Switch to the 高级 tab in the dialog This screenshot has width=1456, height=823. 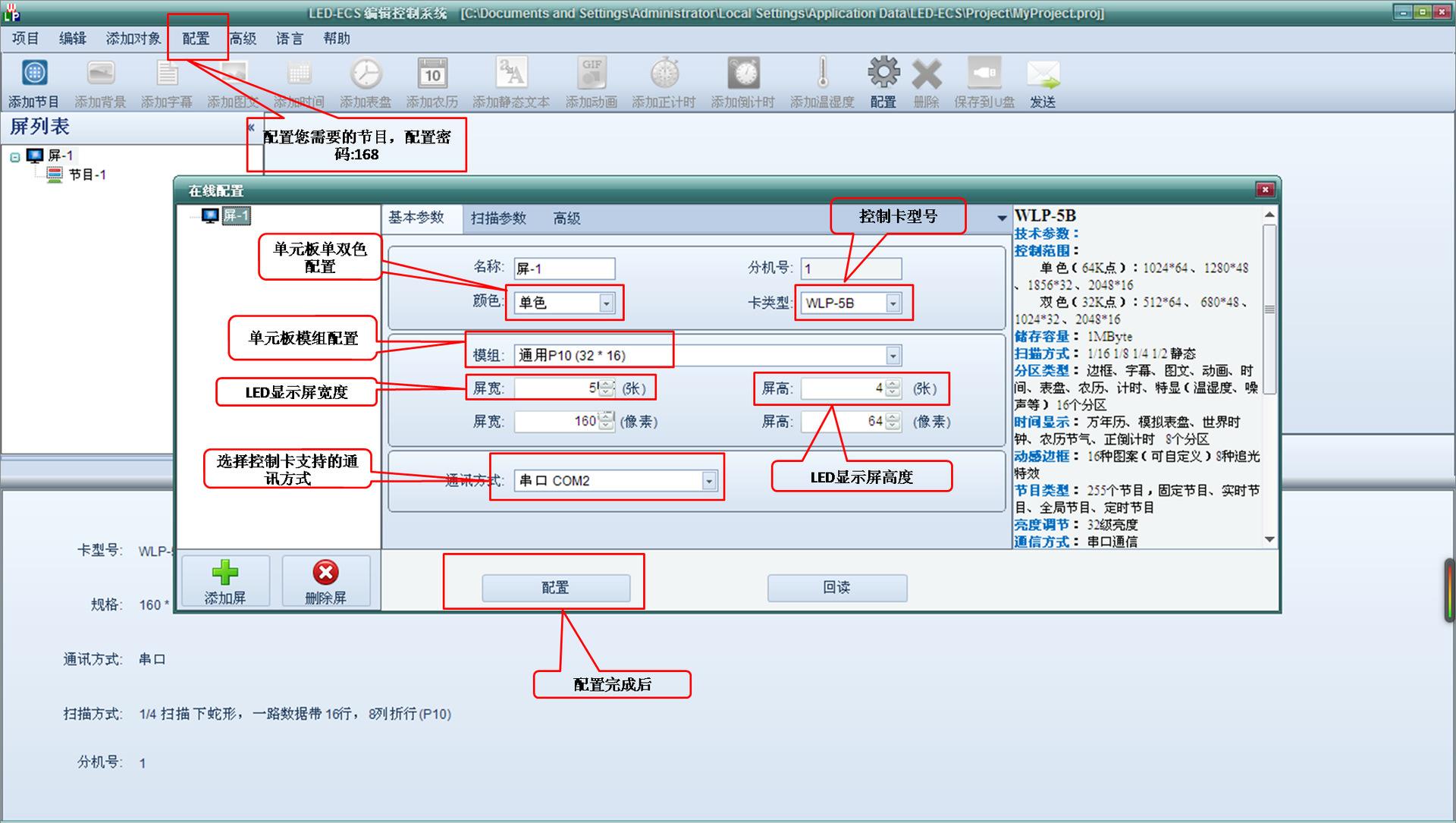pos(567,218)
